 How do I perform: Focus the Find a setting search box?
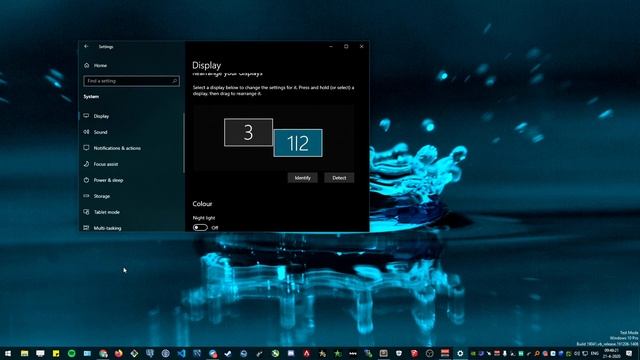131,81
